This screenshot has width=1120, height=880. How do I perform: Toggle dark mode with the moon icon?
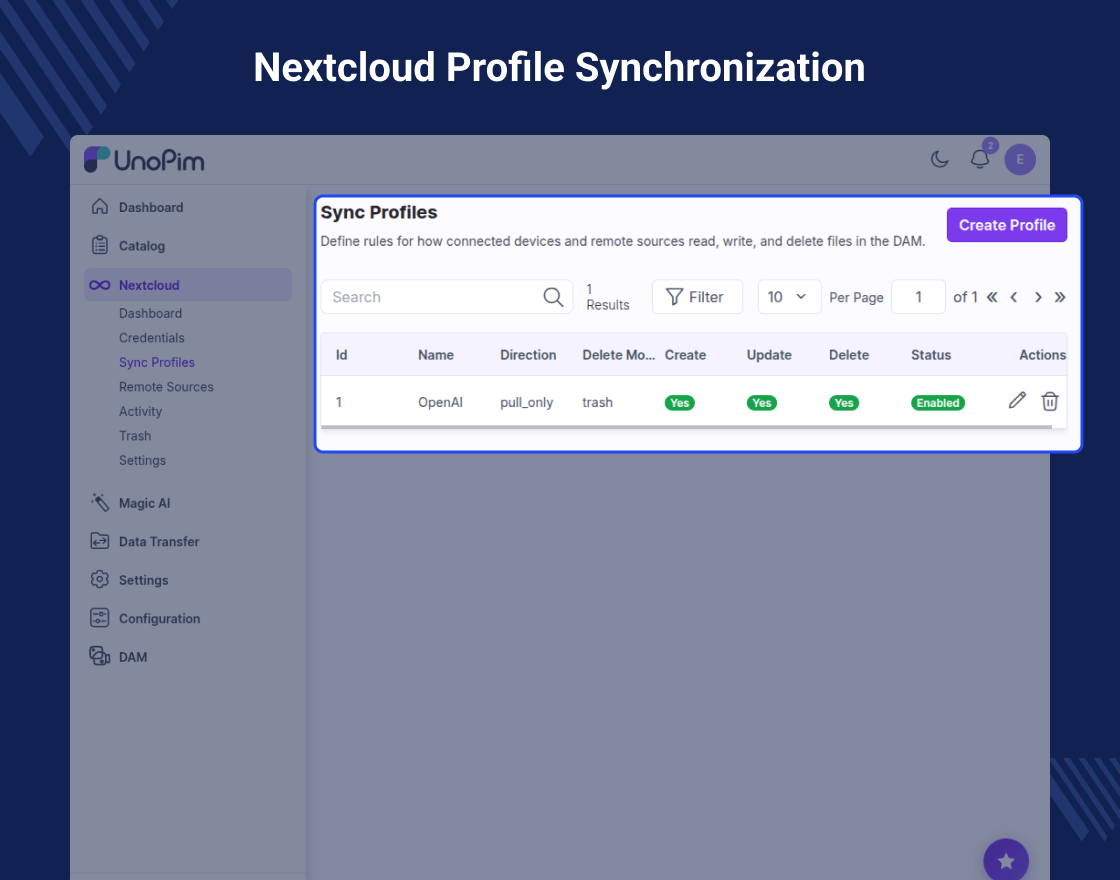[x=939, y=159]
